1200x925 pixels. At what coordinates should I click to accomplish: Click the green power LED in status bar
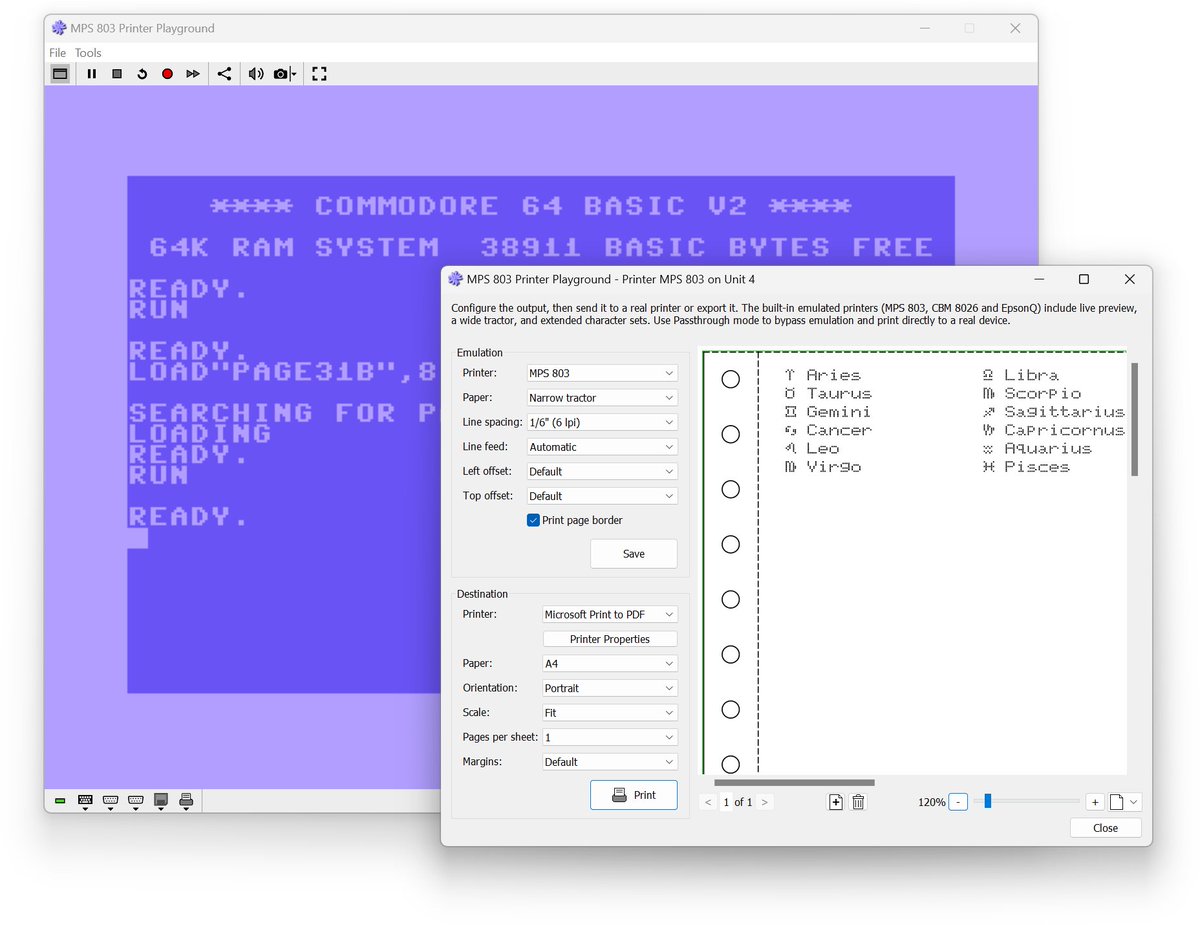[x=60, y=801]
